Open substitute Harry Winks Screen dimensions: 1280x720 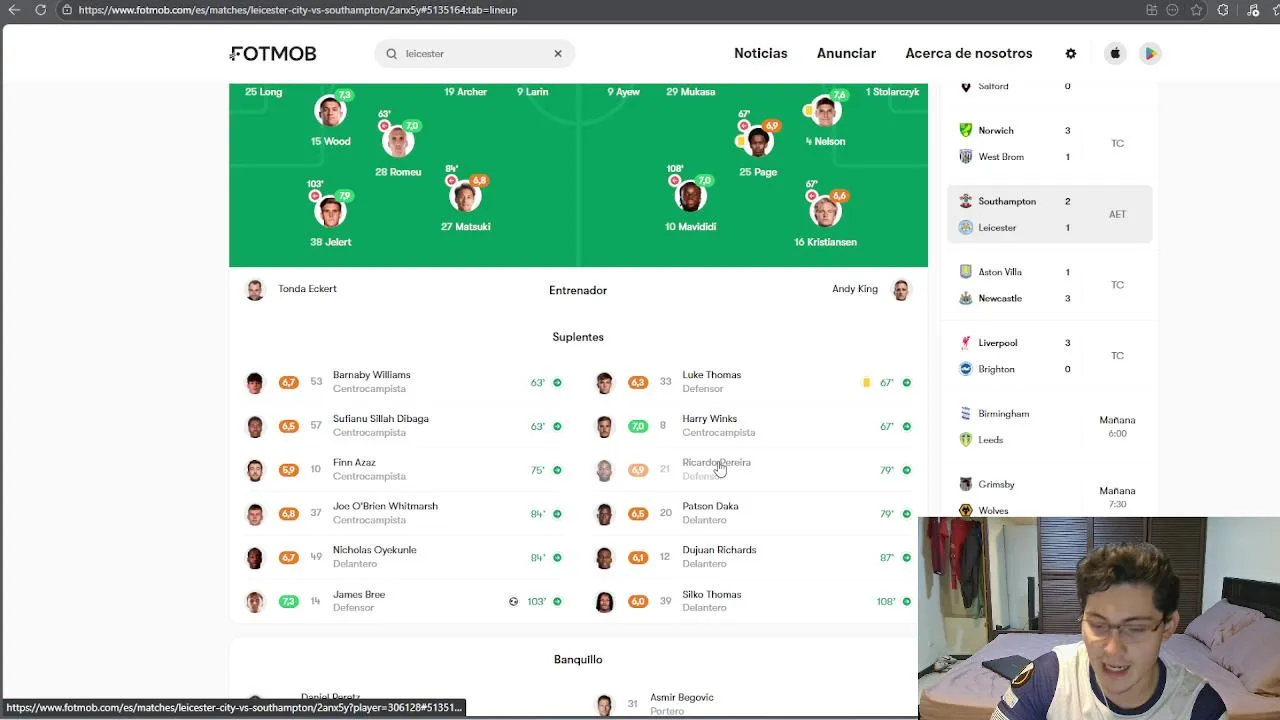[753, 426]
